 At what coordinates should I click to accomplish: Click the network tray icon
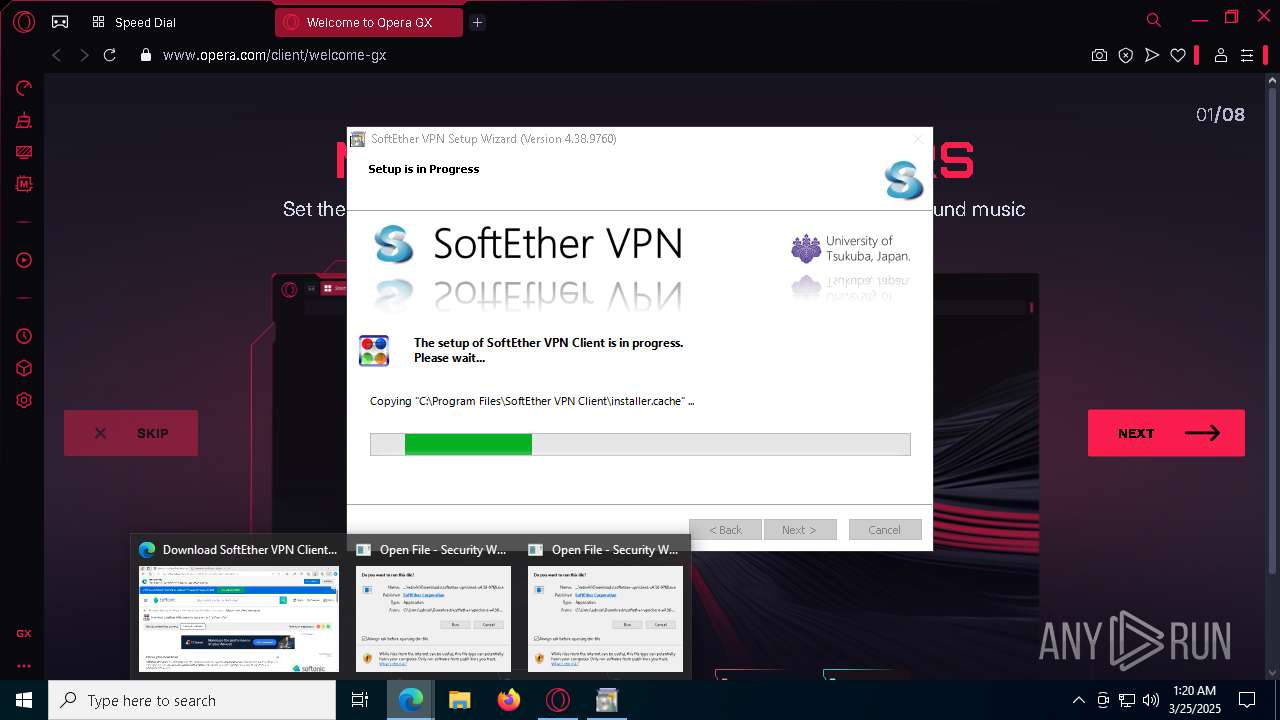tap(1127, 700)
